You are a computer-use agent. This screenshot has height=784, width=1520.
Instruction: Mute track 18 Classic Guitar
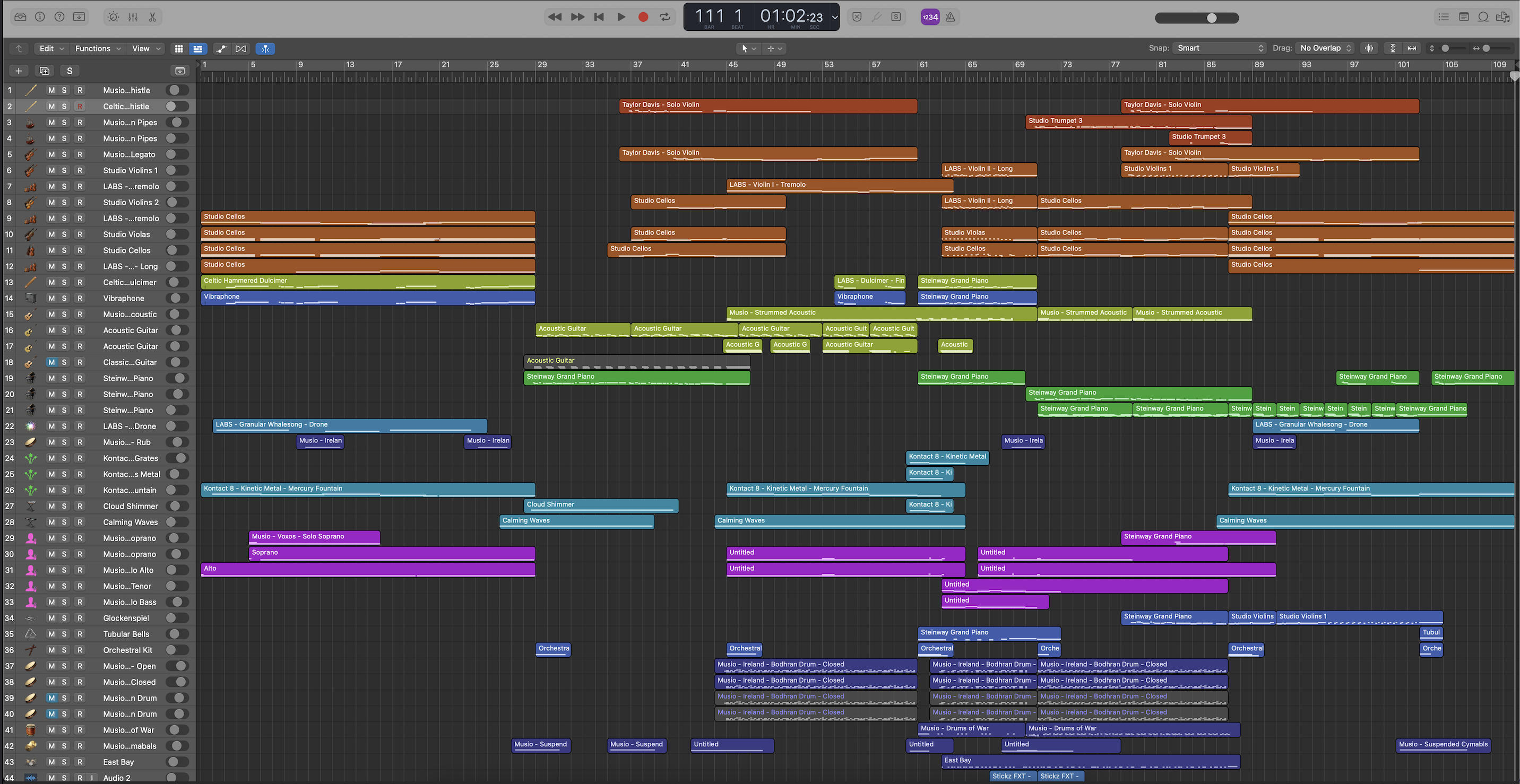[x=51, y=362]
